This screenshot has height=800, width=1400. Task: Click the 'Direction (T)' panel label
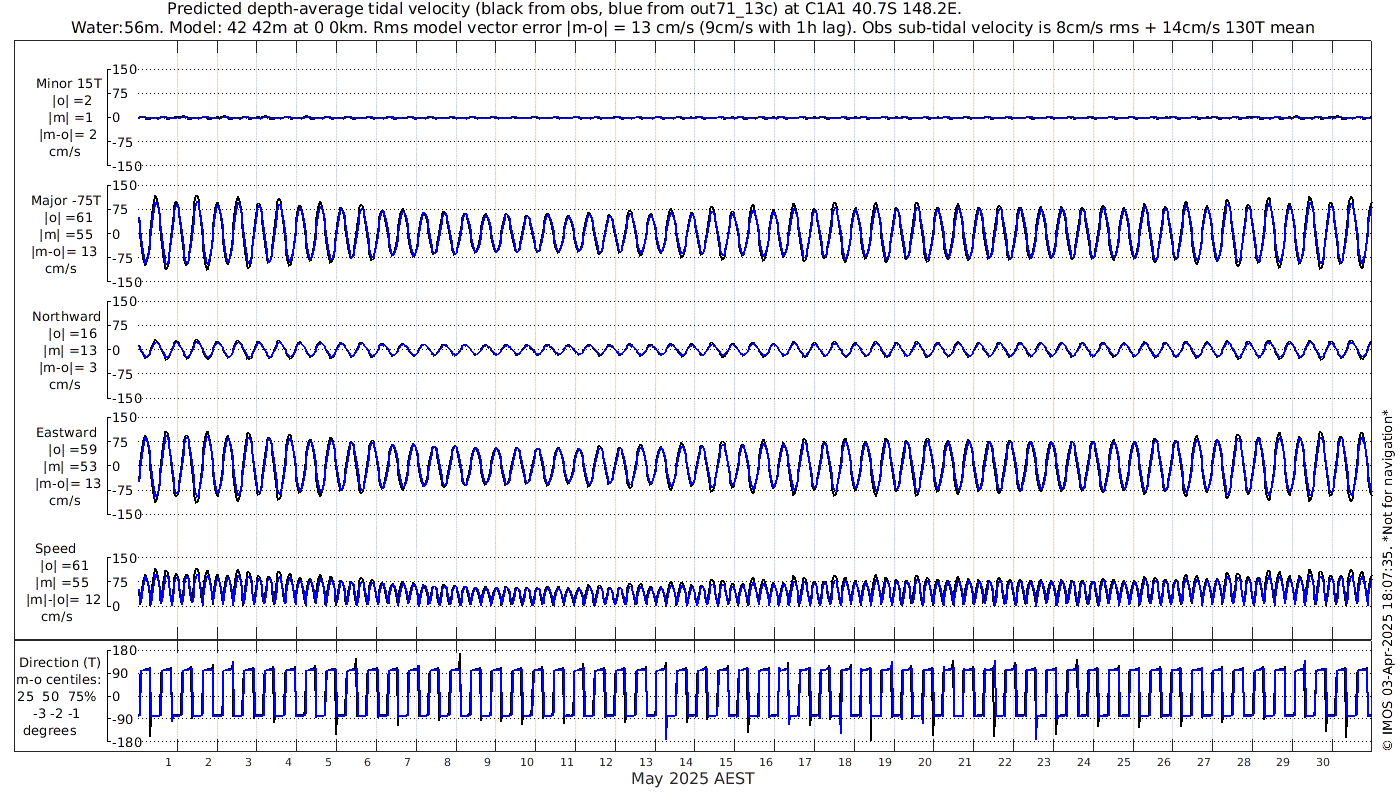(60, 662)
